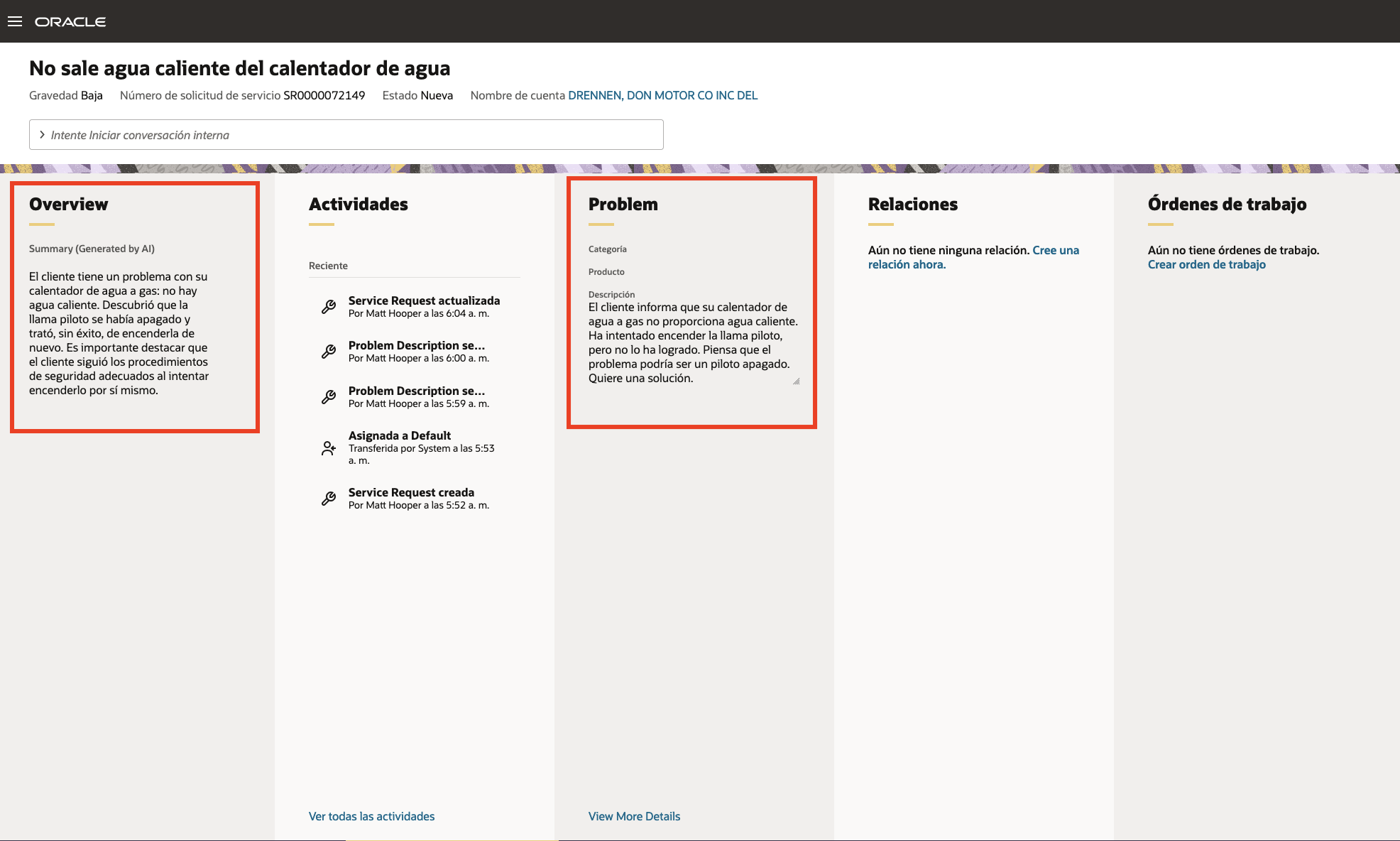Viewport: 1400px width, 841px height.
Task: Click the wrench icon beside Service Request actualizada
Action: click(328, 305)
